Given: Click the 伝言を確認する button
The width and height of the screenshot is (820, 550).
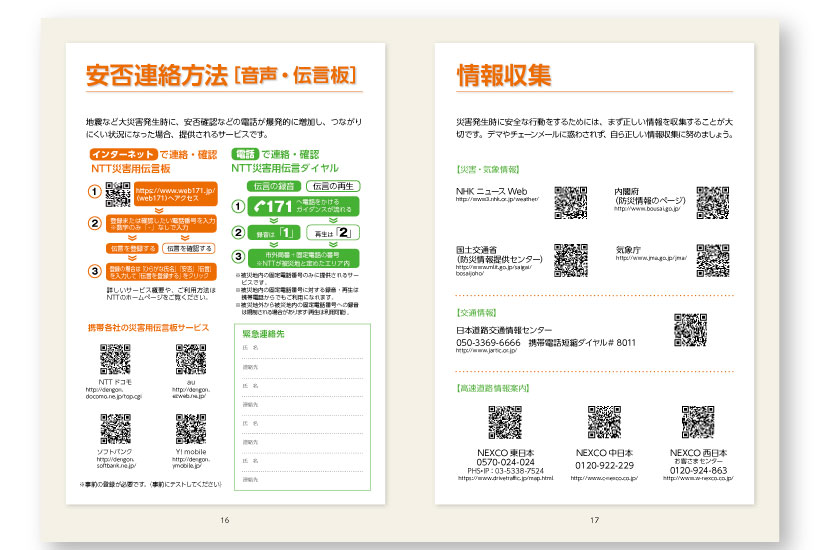Looking at the screenshot, I should pyautogui.click(x=190, y=248).
